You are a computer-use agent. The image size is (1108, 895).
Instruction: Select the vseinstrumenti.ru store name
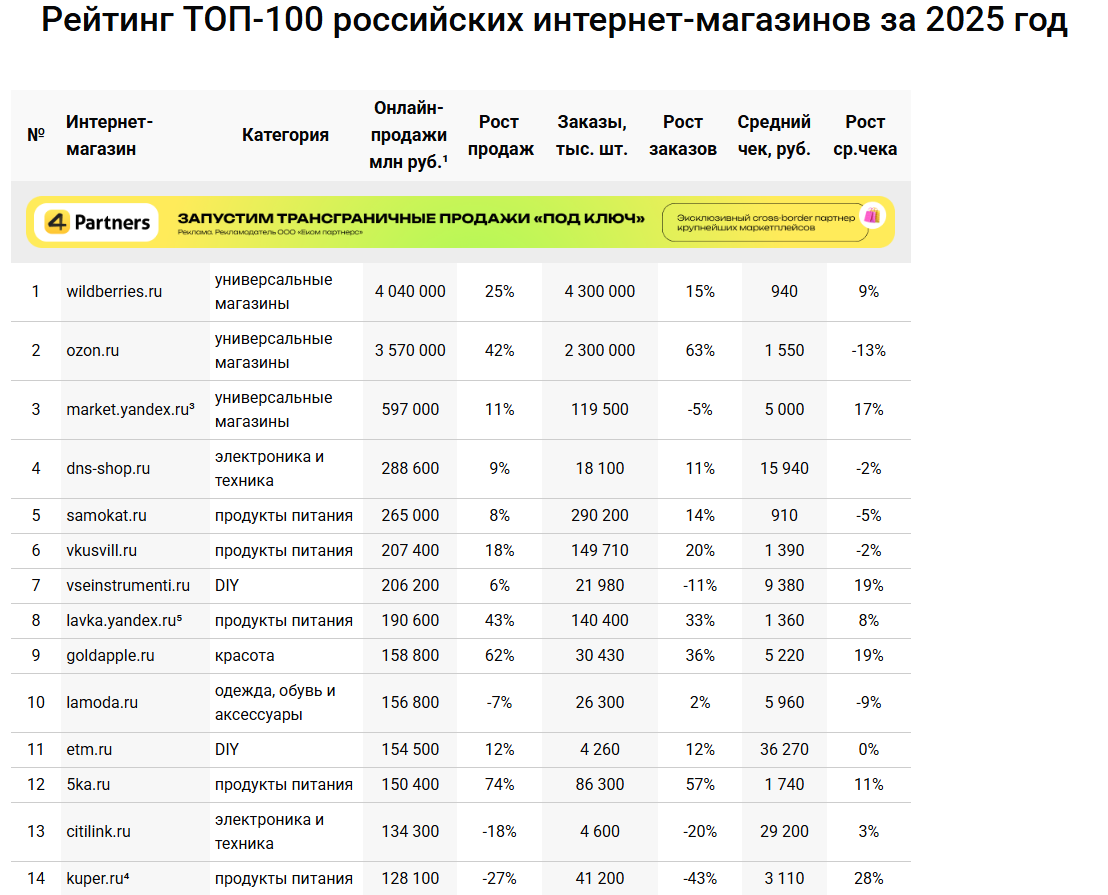pyautogui.click(x=128, y=586)
